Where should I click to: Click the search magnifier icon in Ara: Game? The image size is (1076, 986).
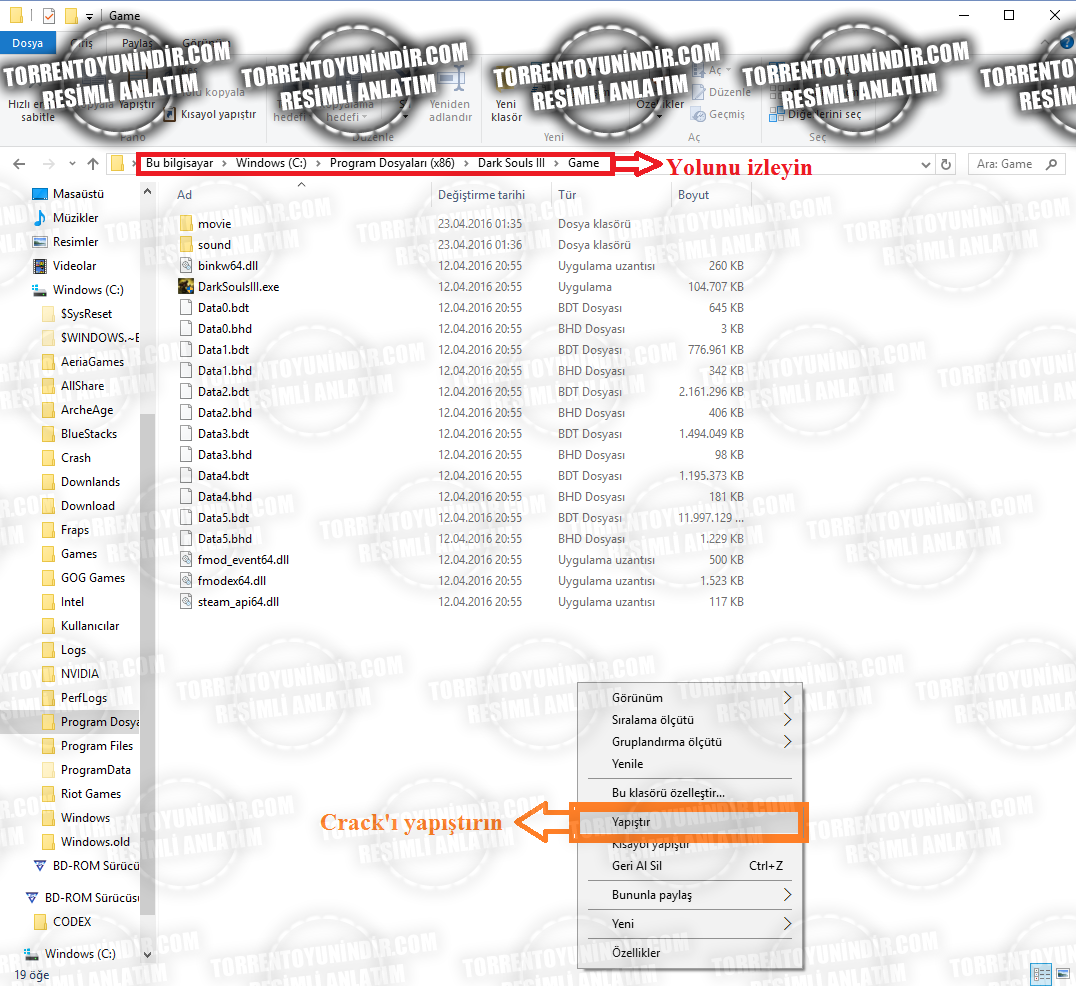click(1051, 164)
